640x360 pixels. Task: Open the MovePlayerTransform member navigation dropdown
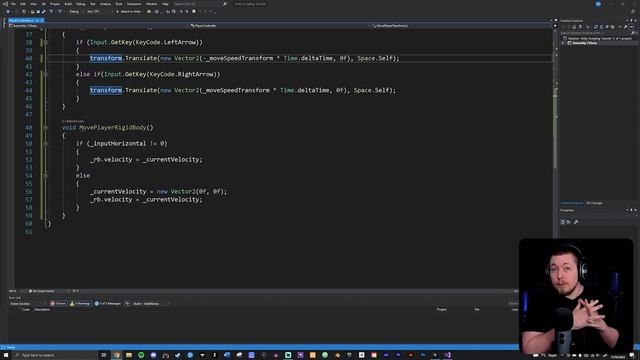[x=461, y=26]
